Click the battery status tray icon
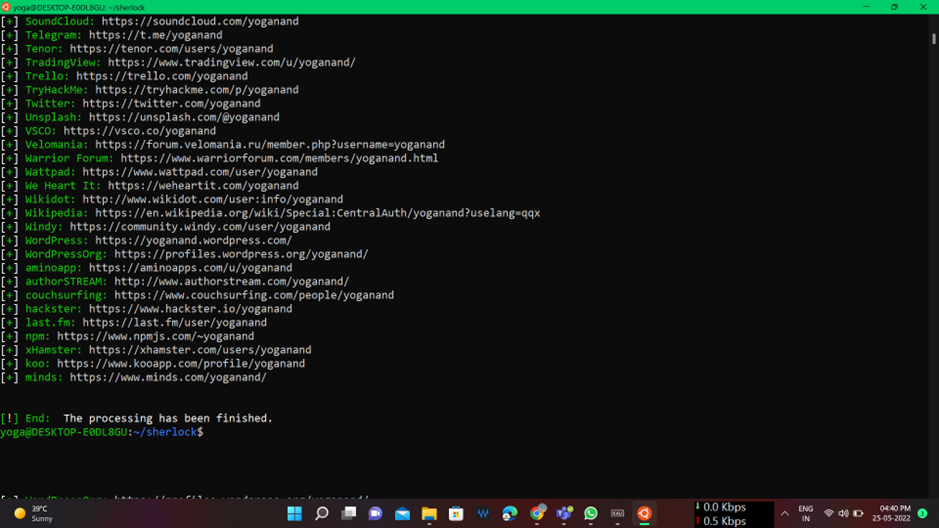 pos(858,514)
